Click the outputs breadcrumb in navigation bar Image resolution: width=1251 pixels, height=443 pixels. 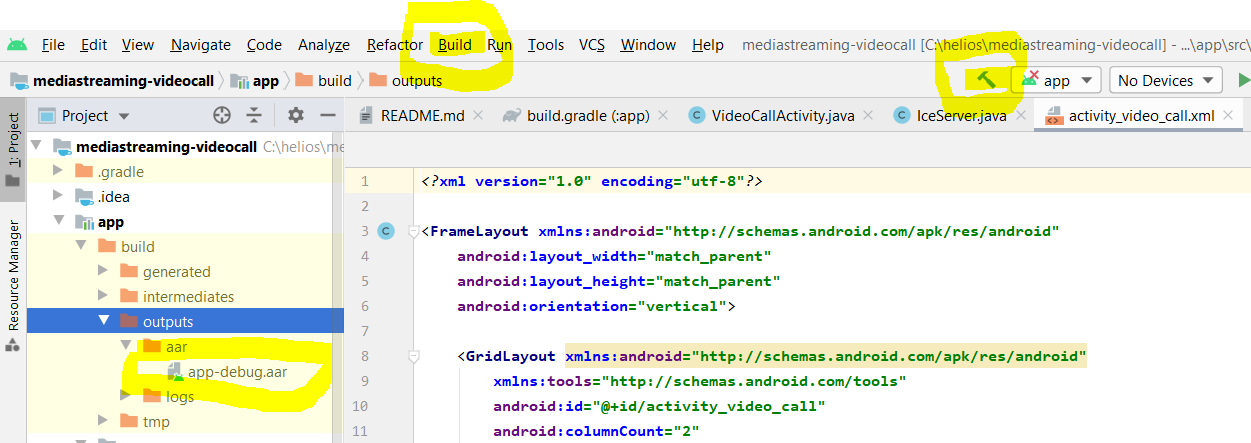pyautogui.click(x=406, y=80)
